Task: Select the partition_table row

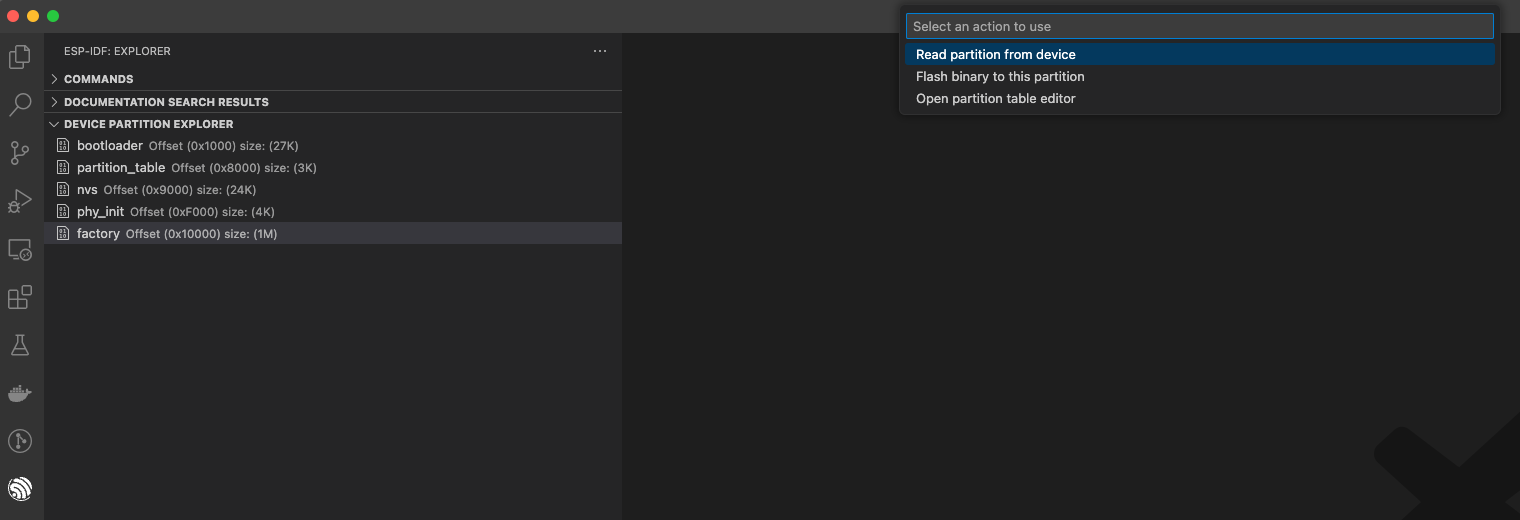Action: click(333, 168)
